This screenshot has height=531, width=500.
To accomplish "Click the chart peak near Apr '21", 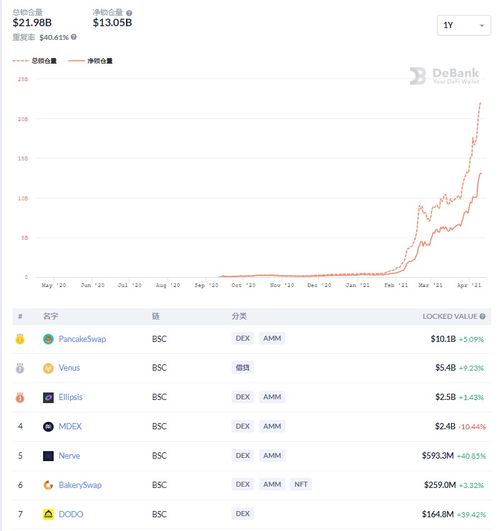I will click(480, 103).
